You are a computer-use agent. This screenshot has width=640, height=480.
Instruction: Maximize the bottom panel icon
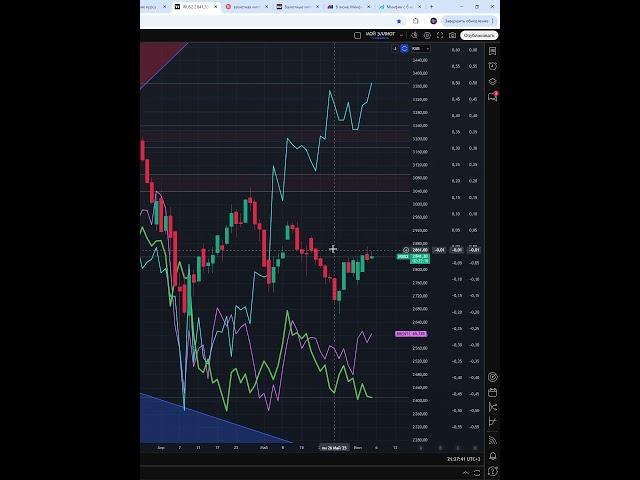[476, 473]
